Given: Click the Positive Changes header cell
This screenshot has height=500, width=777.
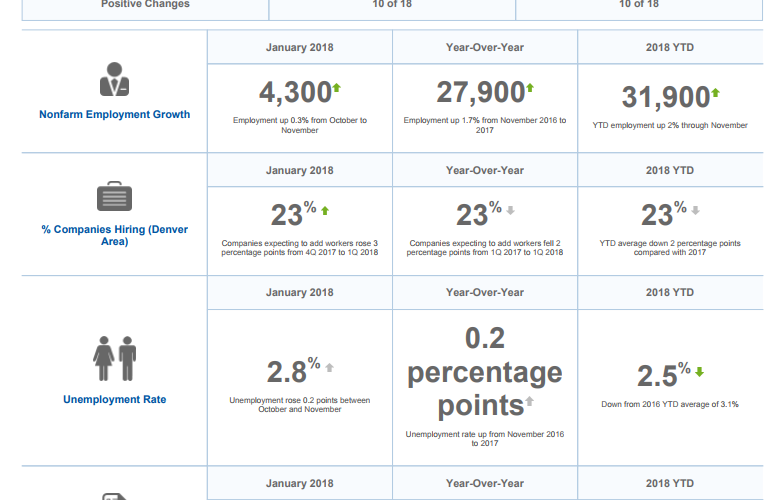Looking at the screenshot, I should pyautogui.click(x=145, y=5).
